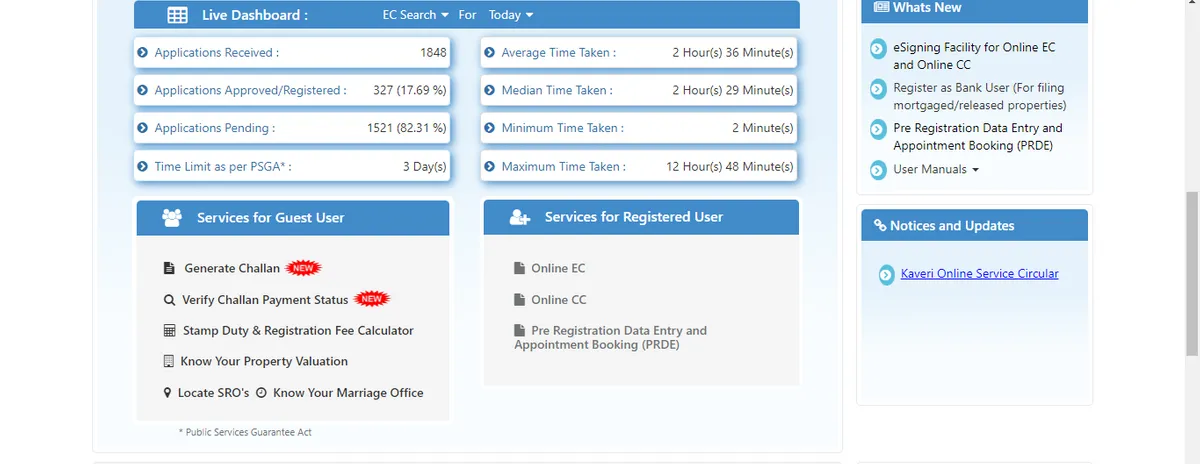Open Know Your Marriage Office link
Viewport: 1200px width, 464px height.
pyautogui.click(x=347, y=393)
